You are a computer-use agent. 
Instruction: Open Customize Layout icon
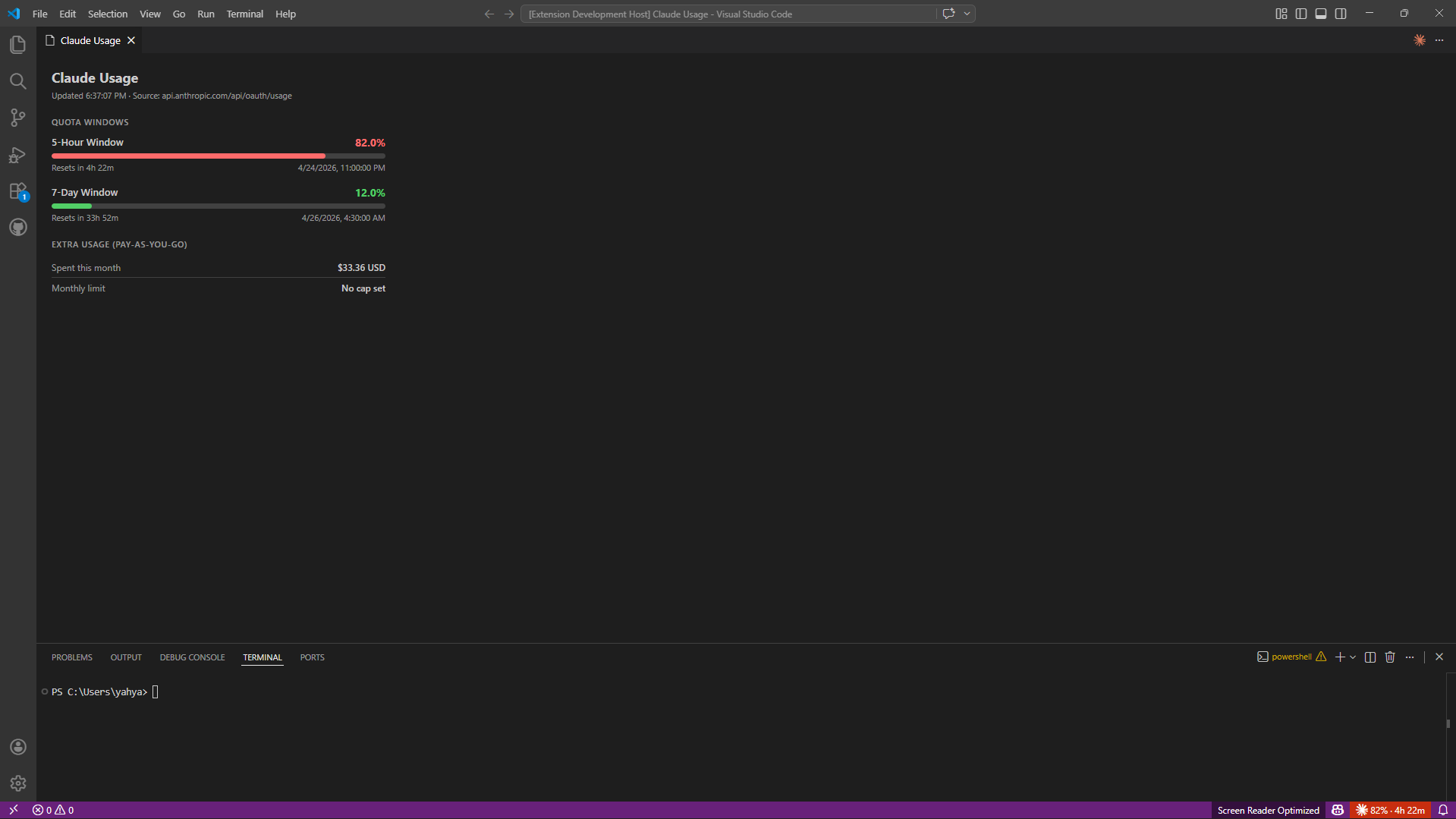point(1281,14)
